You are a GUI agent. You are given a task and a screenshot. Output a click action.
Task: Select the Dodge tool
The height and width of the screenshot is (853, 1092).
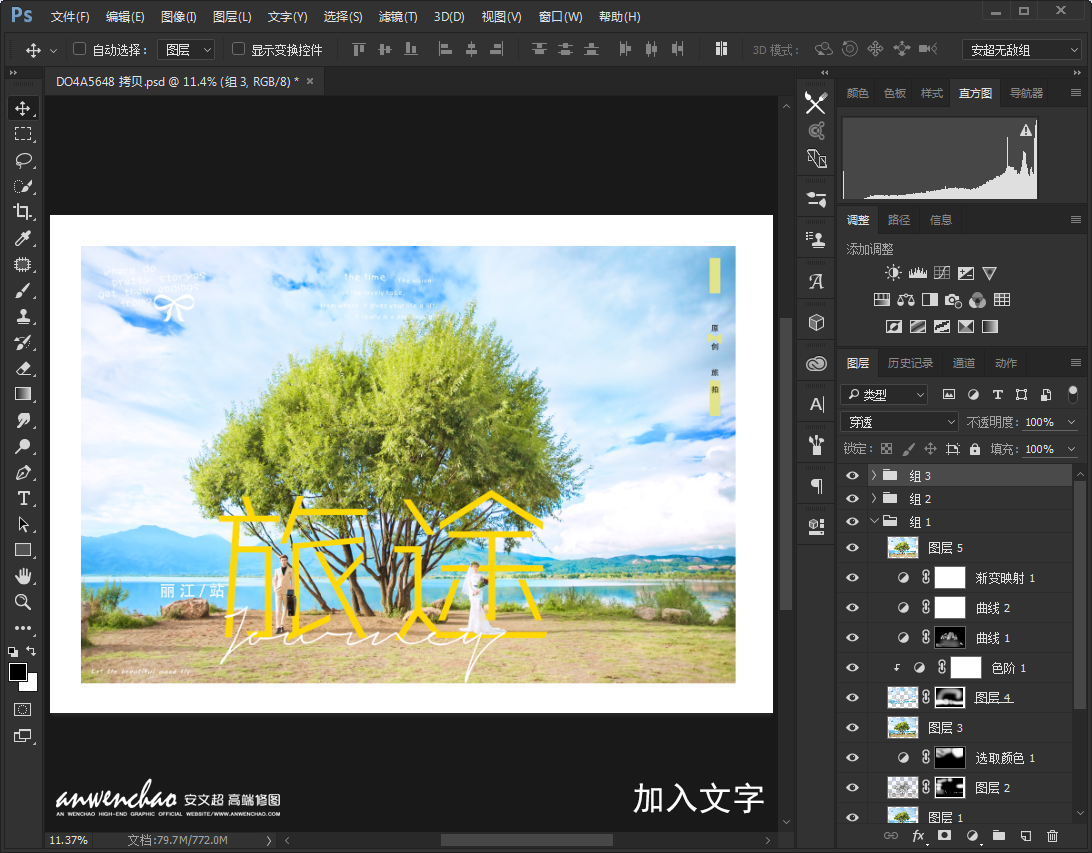(x=23, y=446)
